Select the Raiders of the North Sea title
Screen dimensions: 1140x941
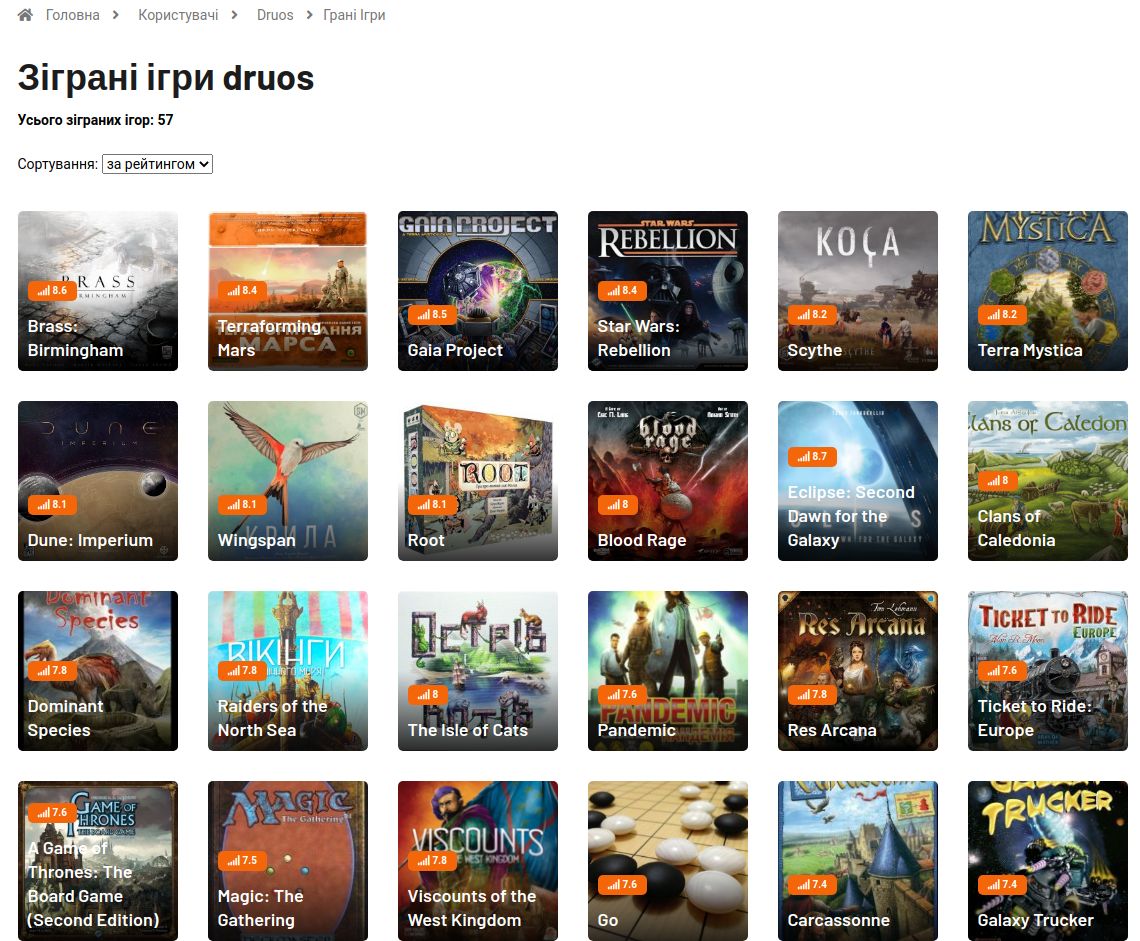(x=273, y=718)
